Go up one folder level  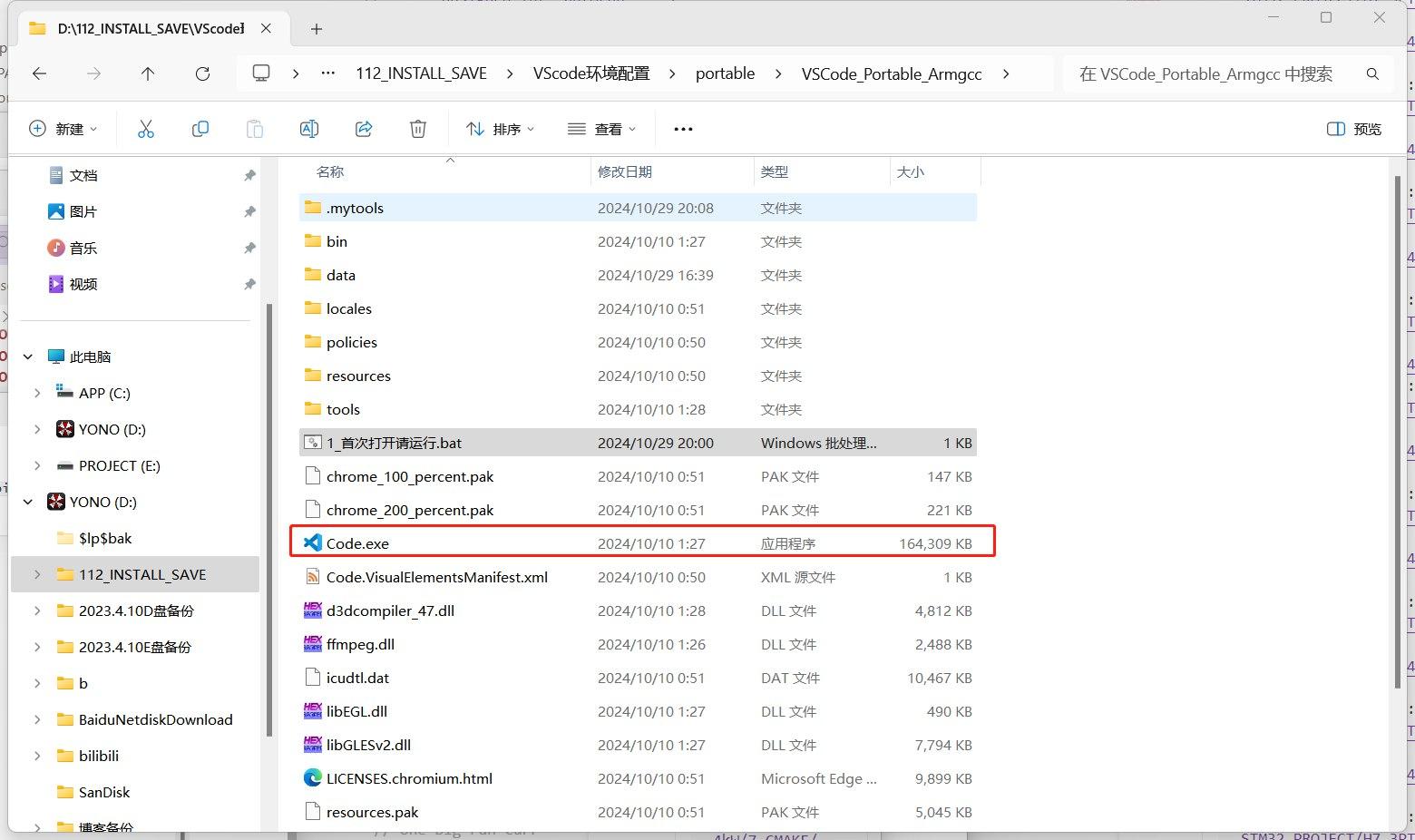(148, 73)
